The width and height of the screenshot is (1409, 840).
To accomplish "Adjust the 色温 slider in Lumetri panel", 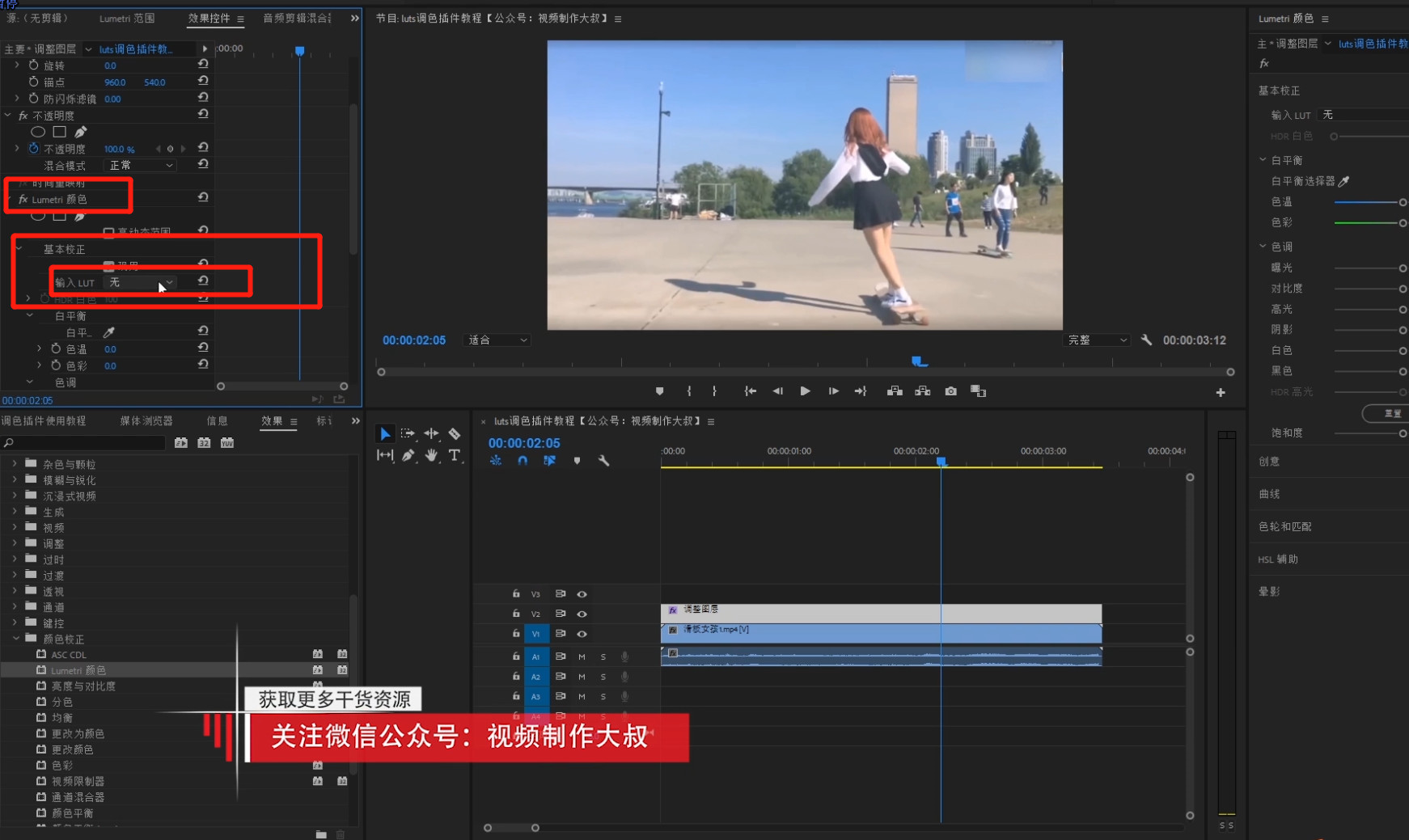I will [x=1370, y=202].
